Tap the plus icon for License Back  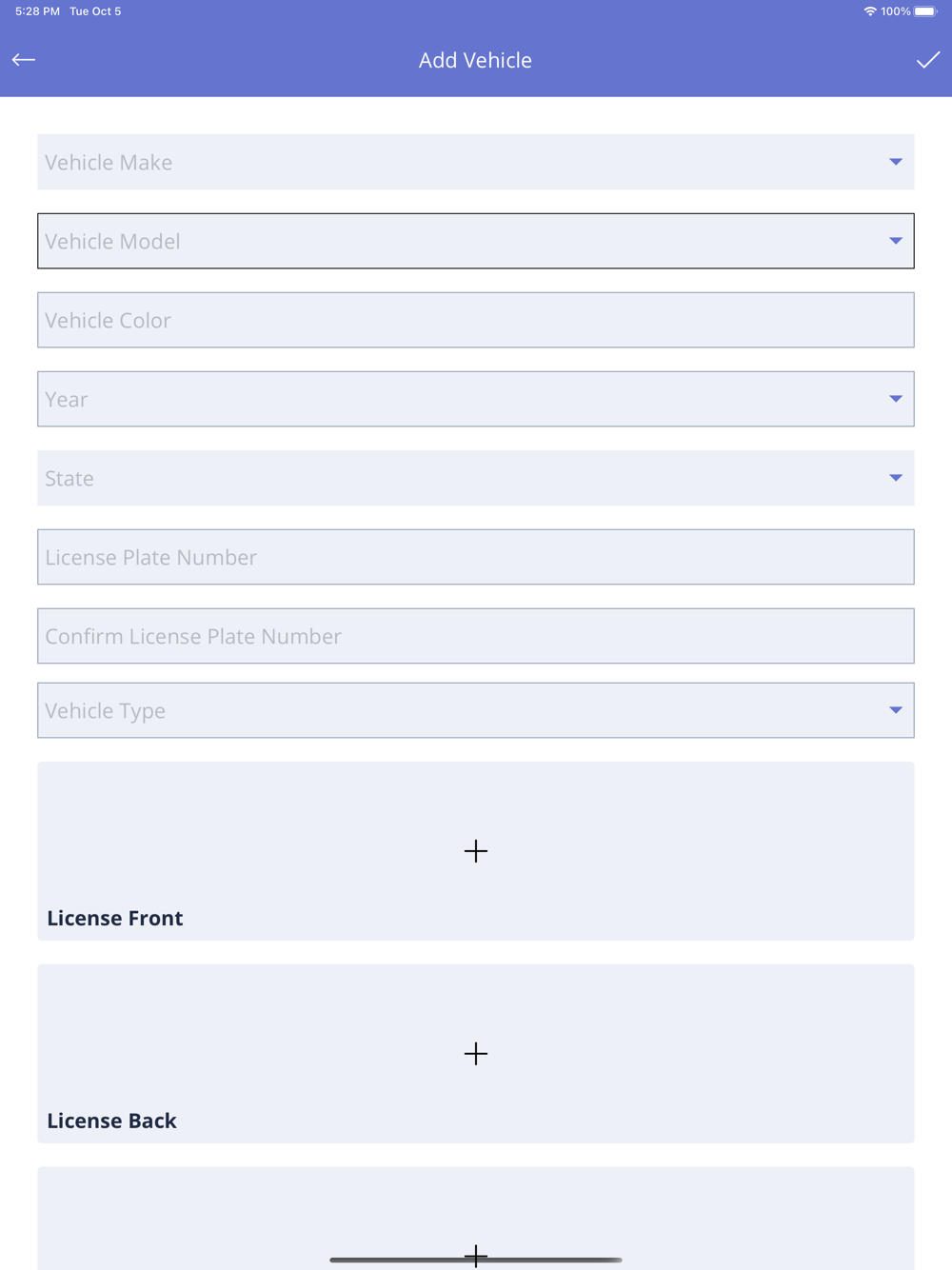tap(476, 1053)
